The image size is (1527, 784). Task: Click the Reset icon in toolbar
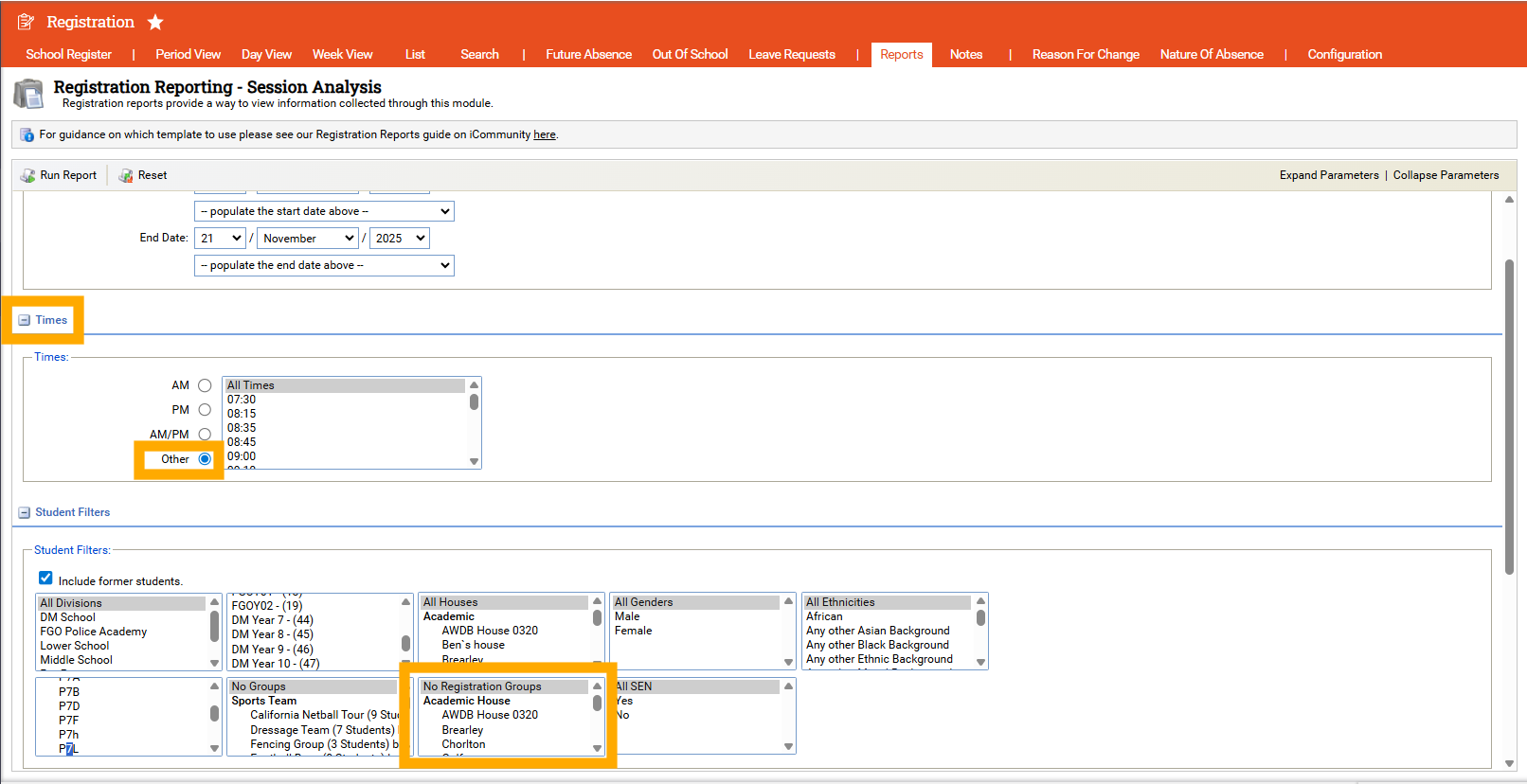[126, 175]
